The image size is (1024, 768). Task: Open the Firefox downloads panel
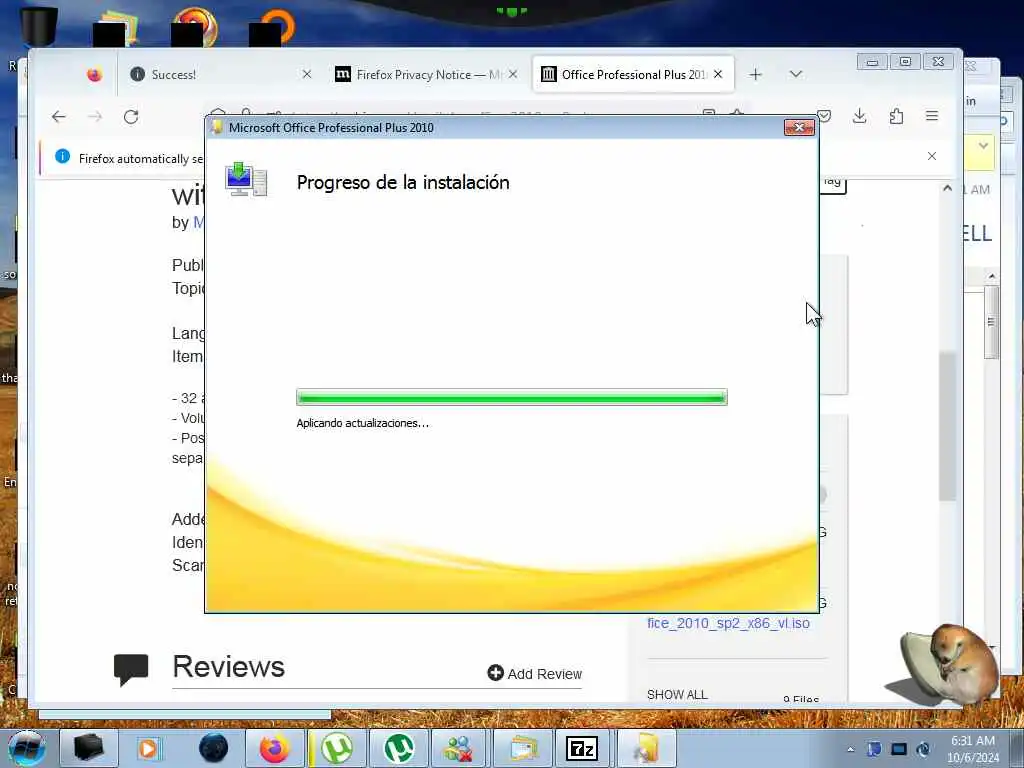tap(859, 116)
